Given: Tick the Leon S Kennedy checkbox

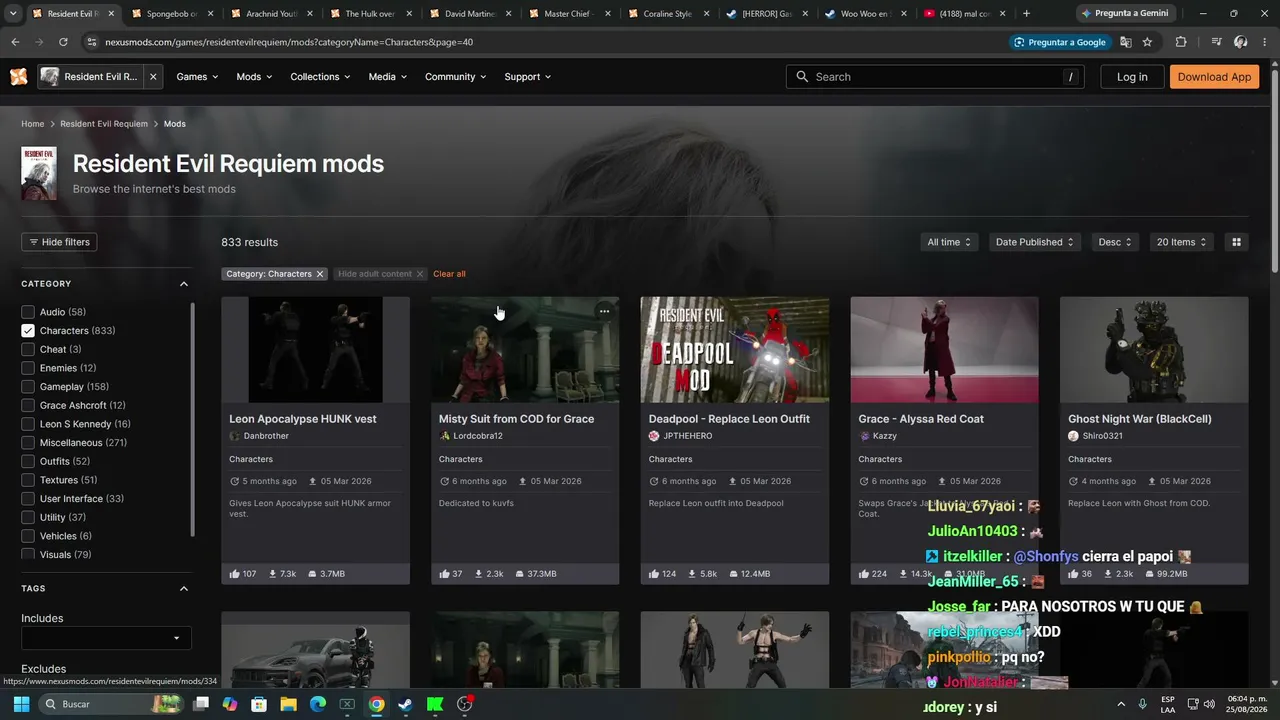Looking at the screenshot, I should [x=28, y=424].
